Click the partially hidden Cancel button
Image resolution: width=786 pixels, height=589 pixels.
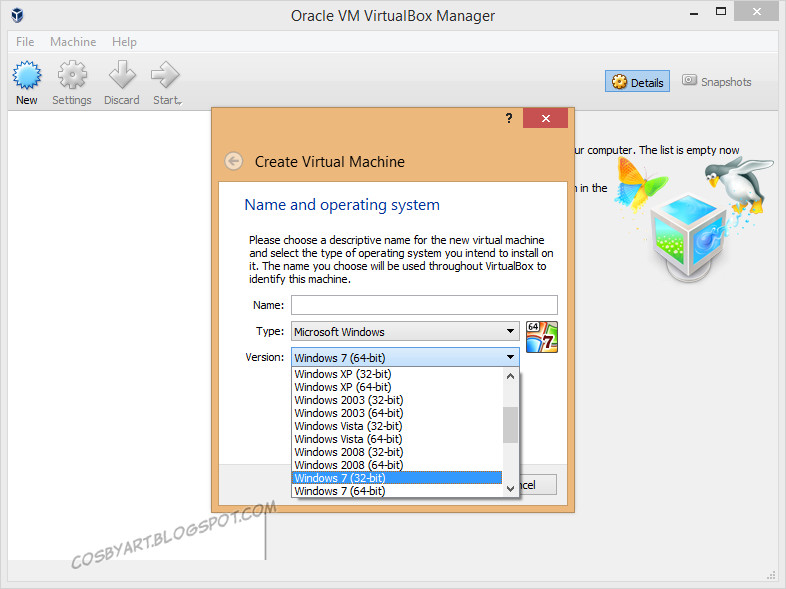click(538, 485)
